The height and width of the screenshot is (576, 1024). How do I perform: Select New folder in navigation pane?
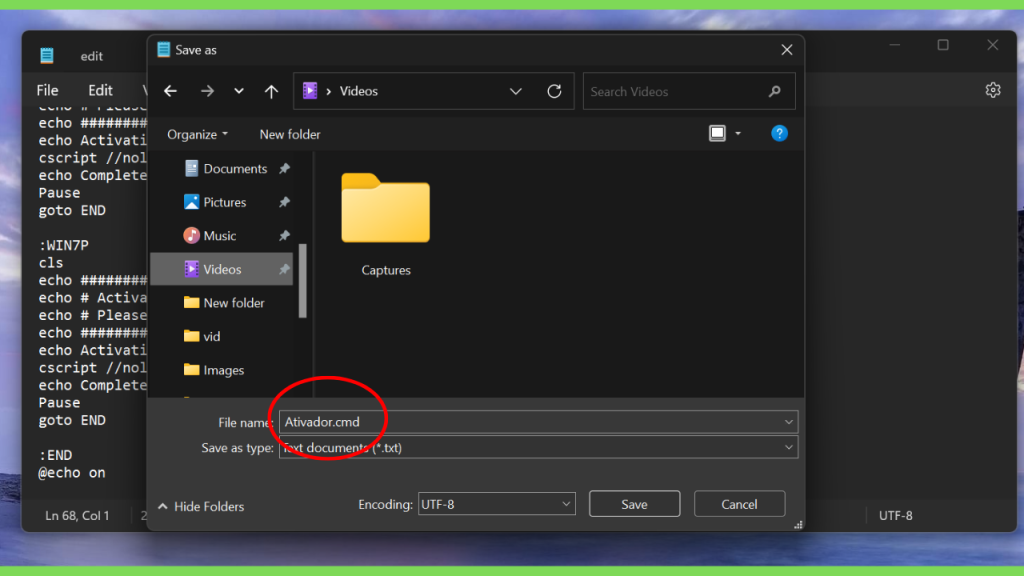tap(224, 303)
